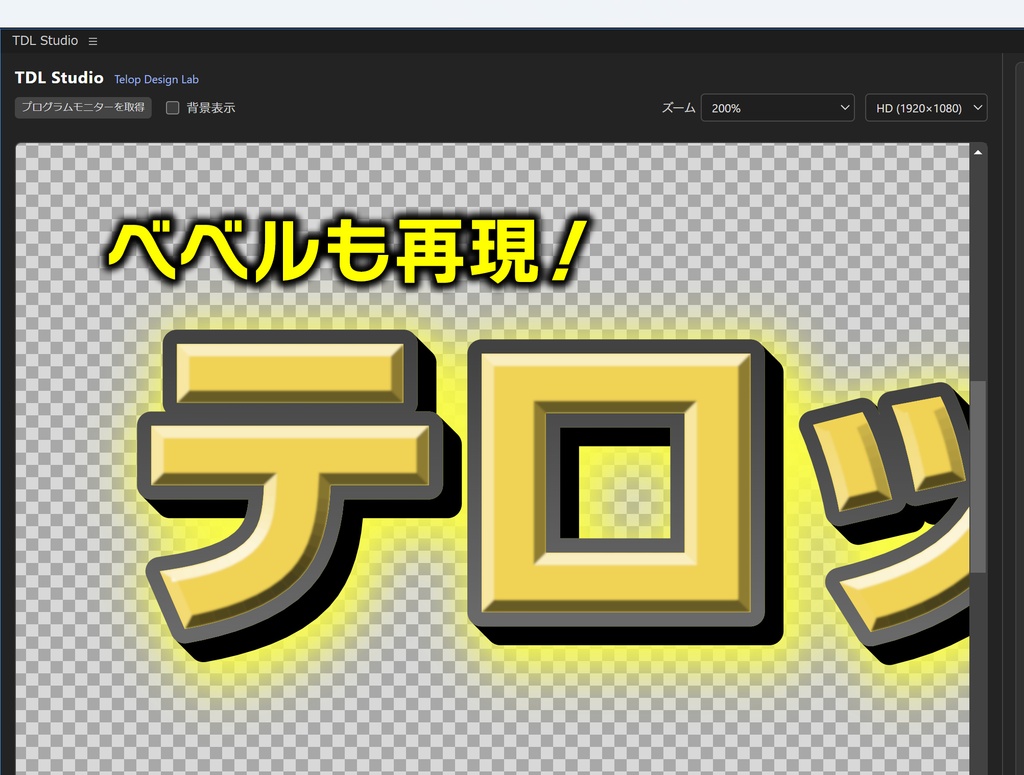Click the Telop Design Lab link

156,79
